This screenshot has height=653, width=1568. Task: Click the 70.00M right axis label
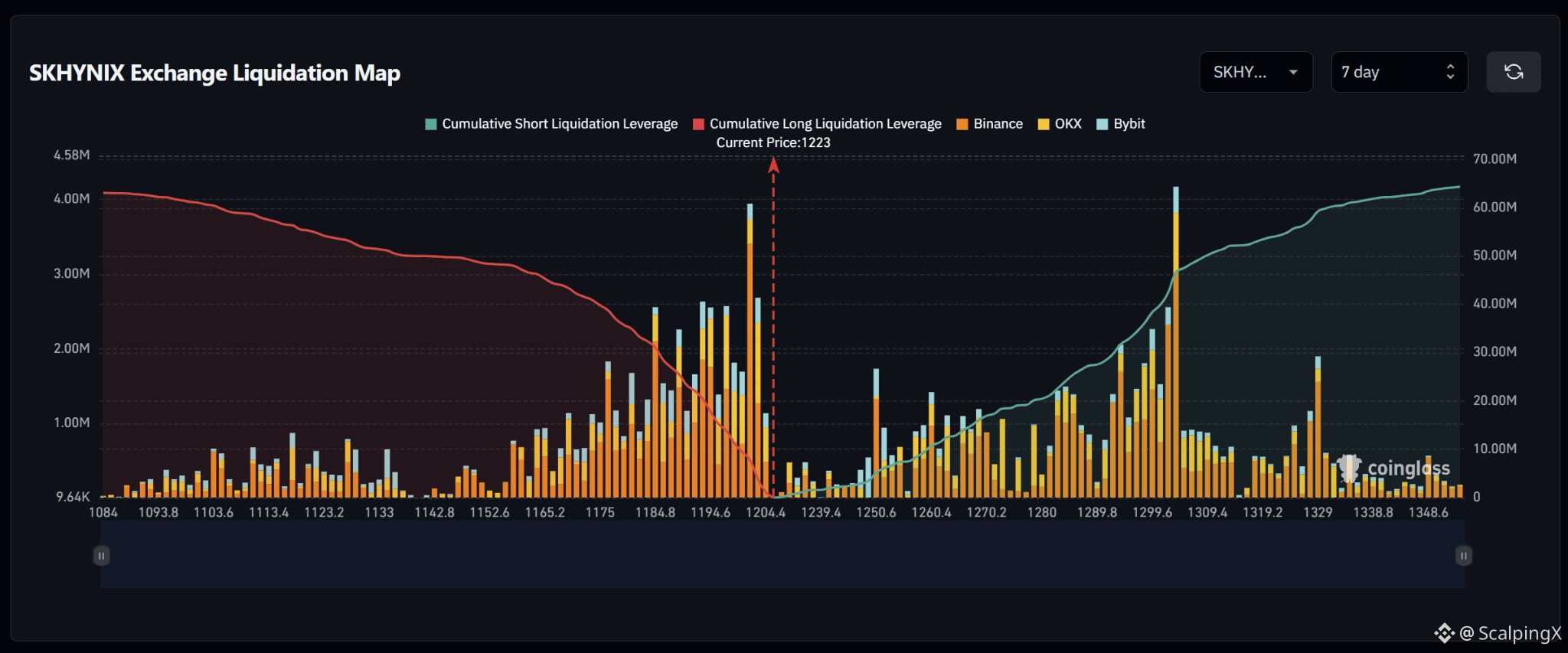[x=1495, y=159]
